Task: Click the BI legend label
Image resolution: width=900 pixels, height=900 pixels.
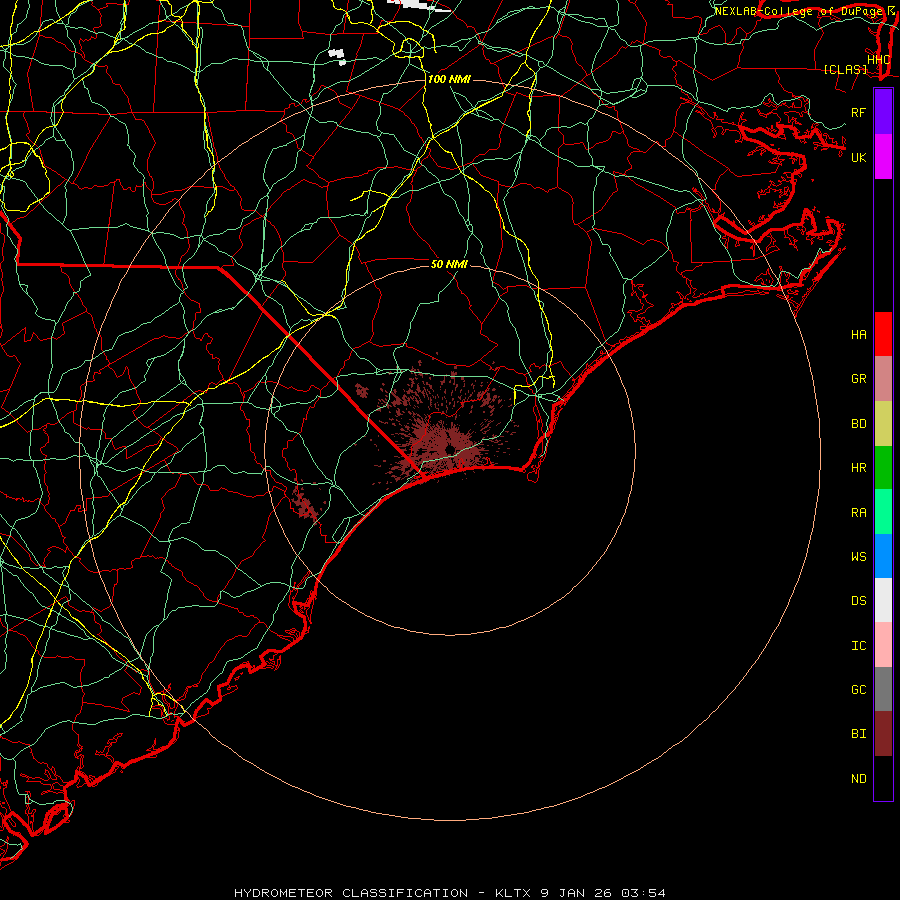Action: click(x=858, y=734)
